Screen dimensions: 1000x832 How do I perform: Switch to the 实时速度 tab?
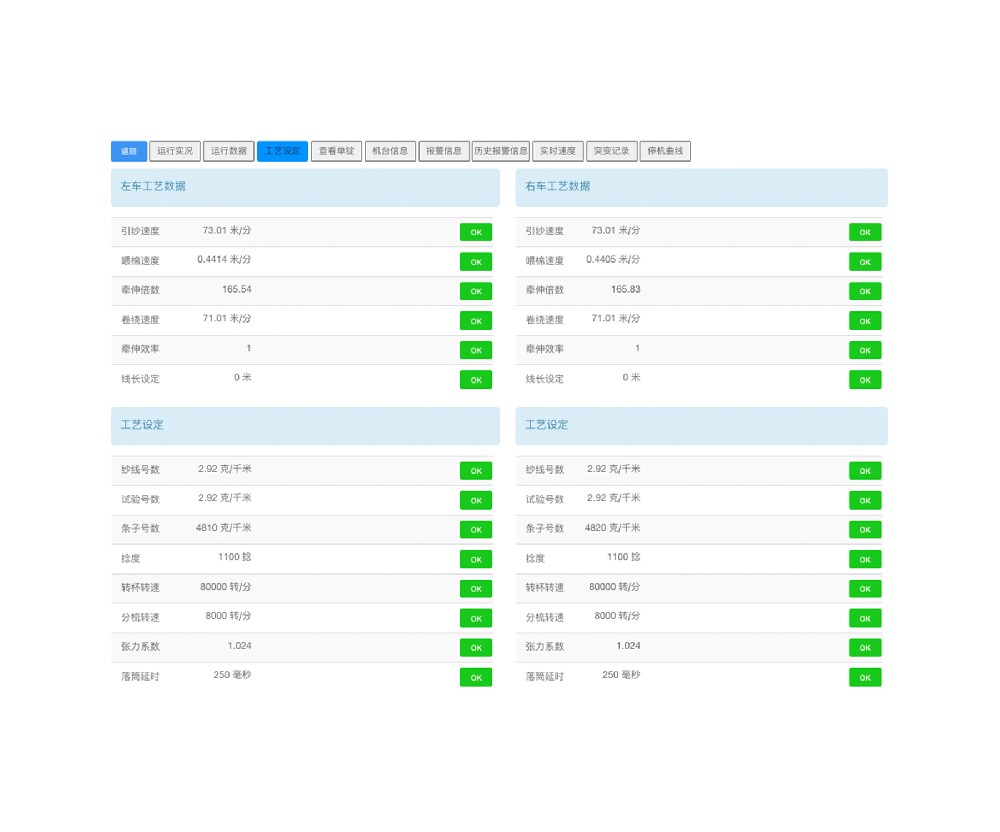pos(558,151)
